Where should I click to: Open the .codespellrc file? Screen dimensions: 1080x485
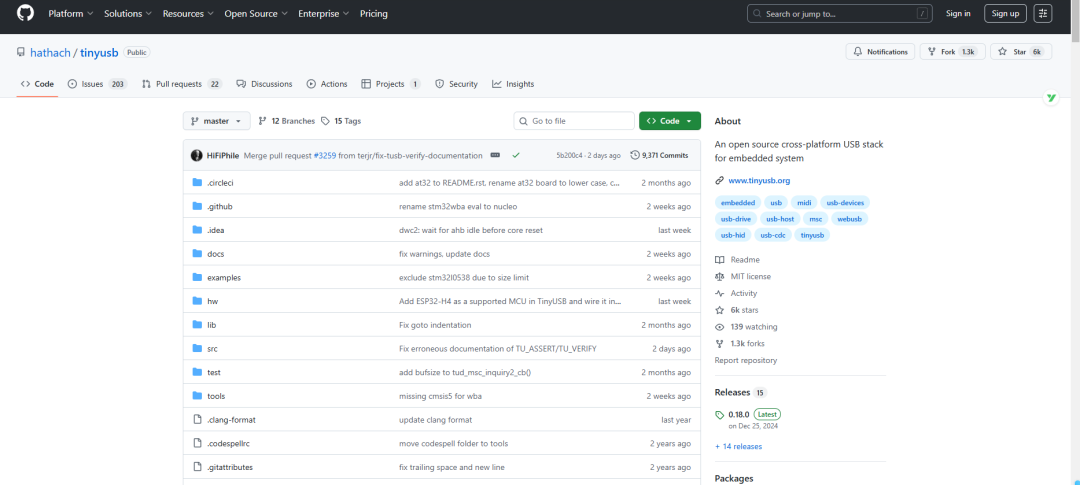point(228,444)
